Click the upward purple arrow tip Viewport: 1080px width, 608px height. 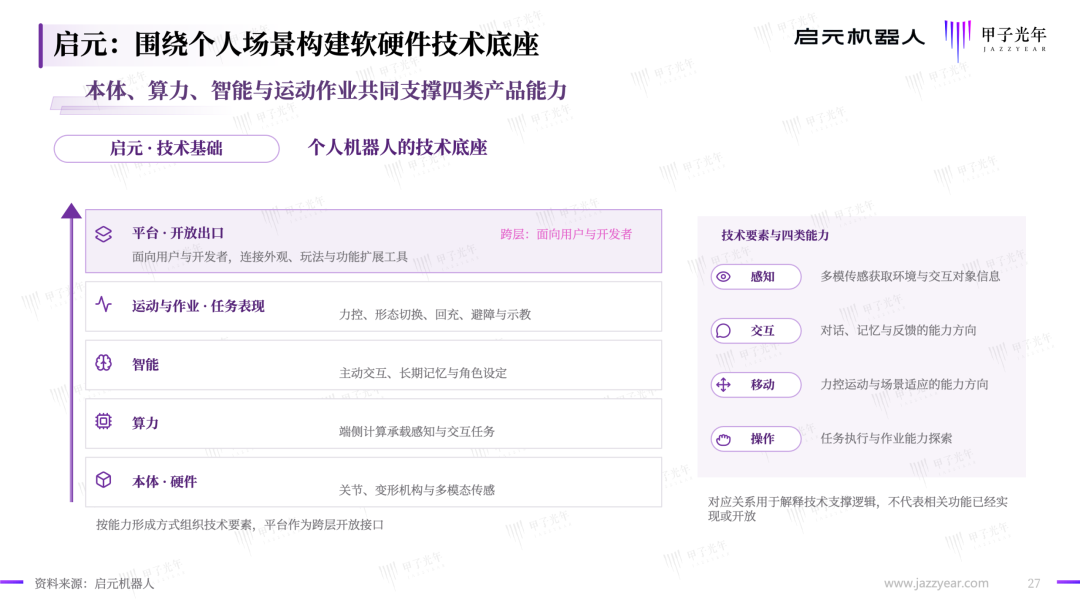pyautogui.click(x=72, y=211)
